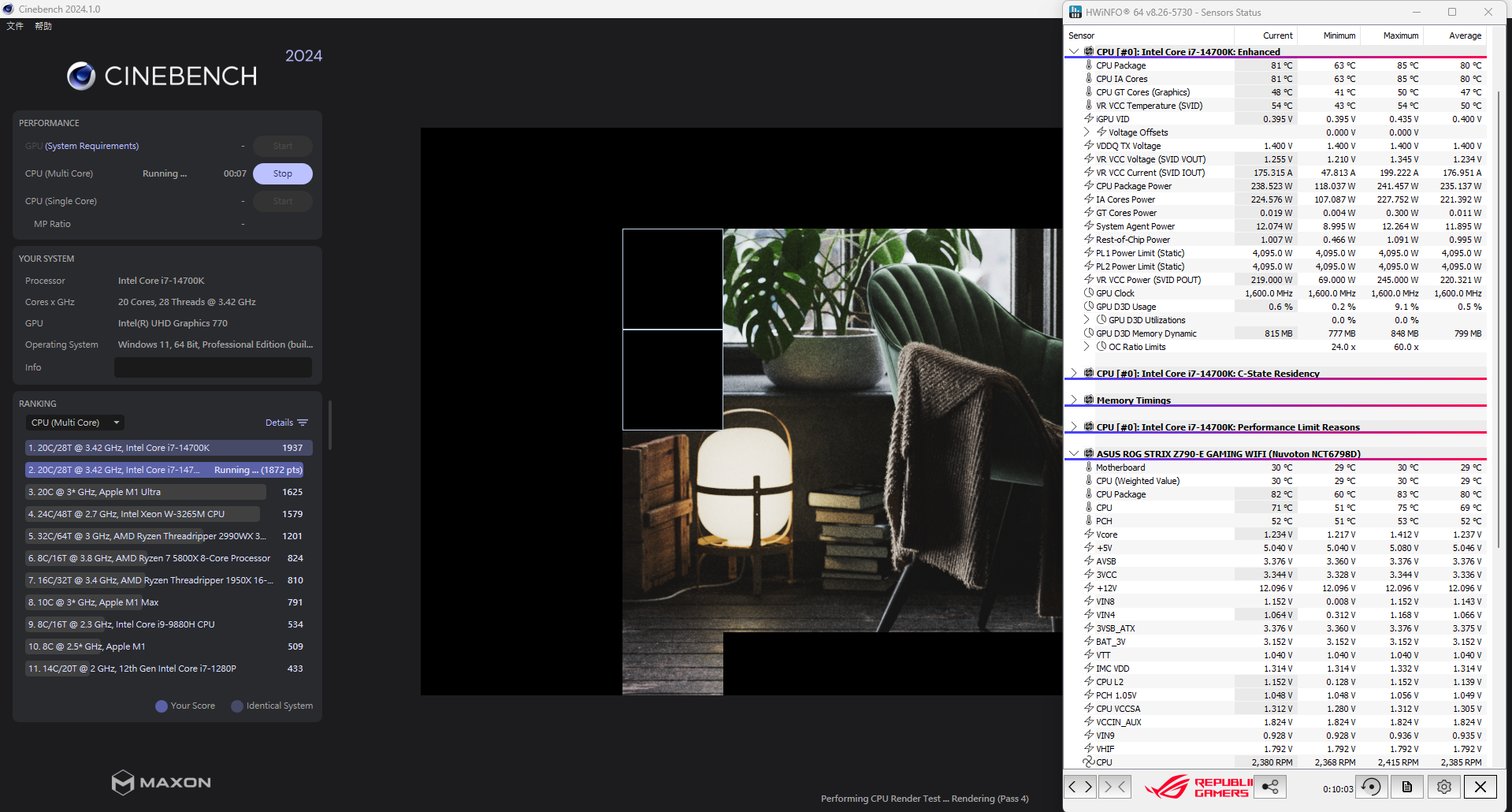This screenshot has height=812, width=1512.
Task: Click the Cinebench logo icon
Action: click(x=81, y=76)
